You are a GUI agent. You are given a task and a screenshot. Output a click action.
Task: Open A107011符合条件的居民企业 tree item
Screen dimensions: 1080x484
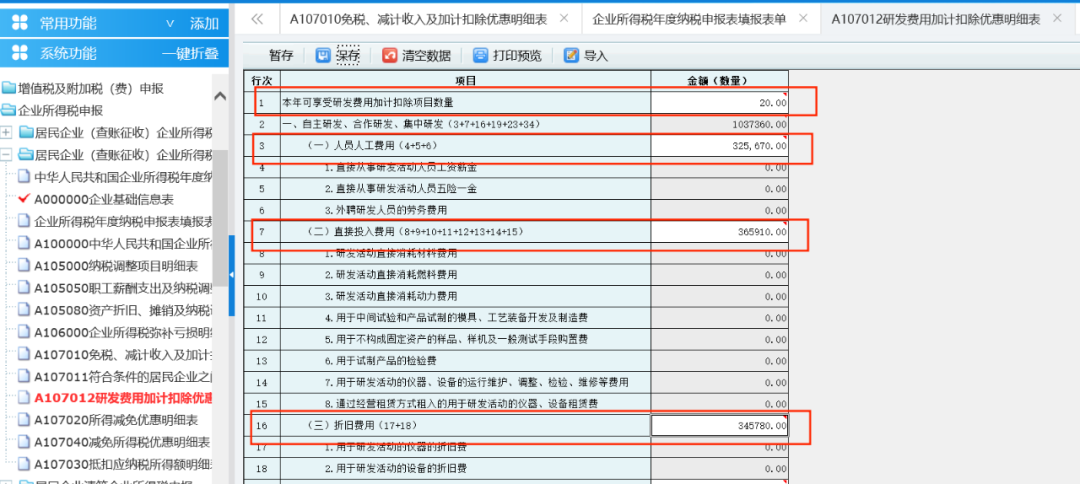[123, 376]
